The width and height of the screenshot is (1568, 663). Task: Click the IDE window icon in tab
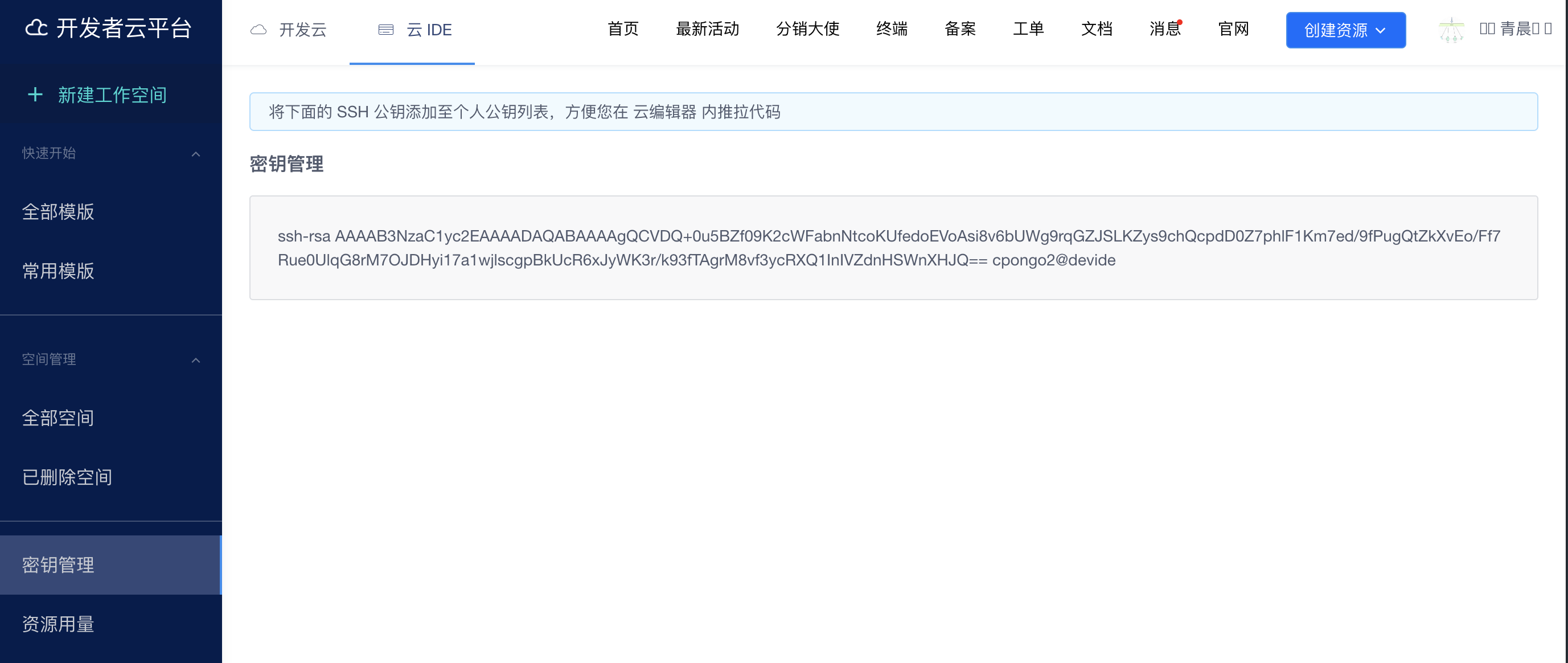[x=386, y=30]
